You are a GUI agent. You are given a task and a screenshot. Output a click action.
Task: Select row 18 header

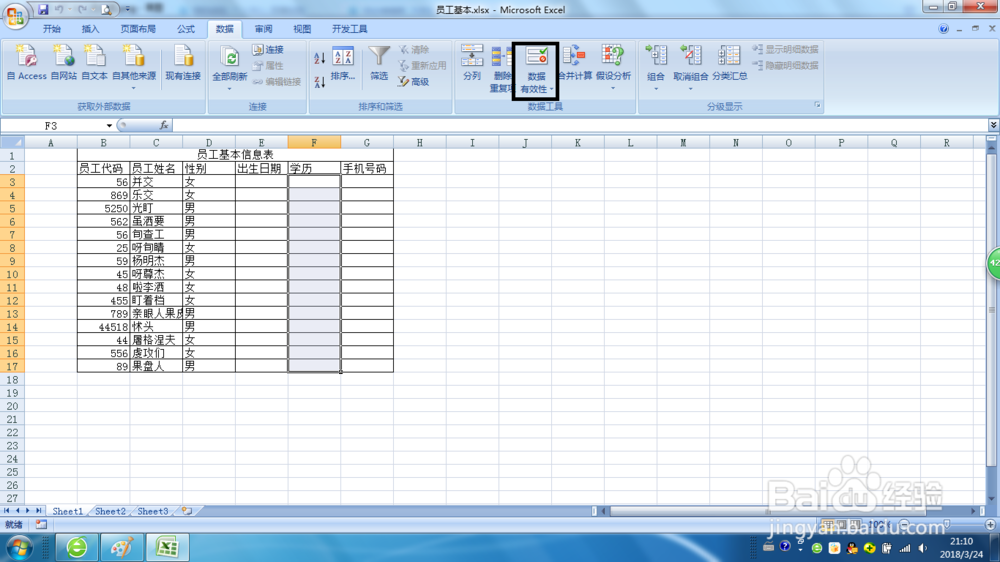12,380
